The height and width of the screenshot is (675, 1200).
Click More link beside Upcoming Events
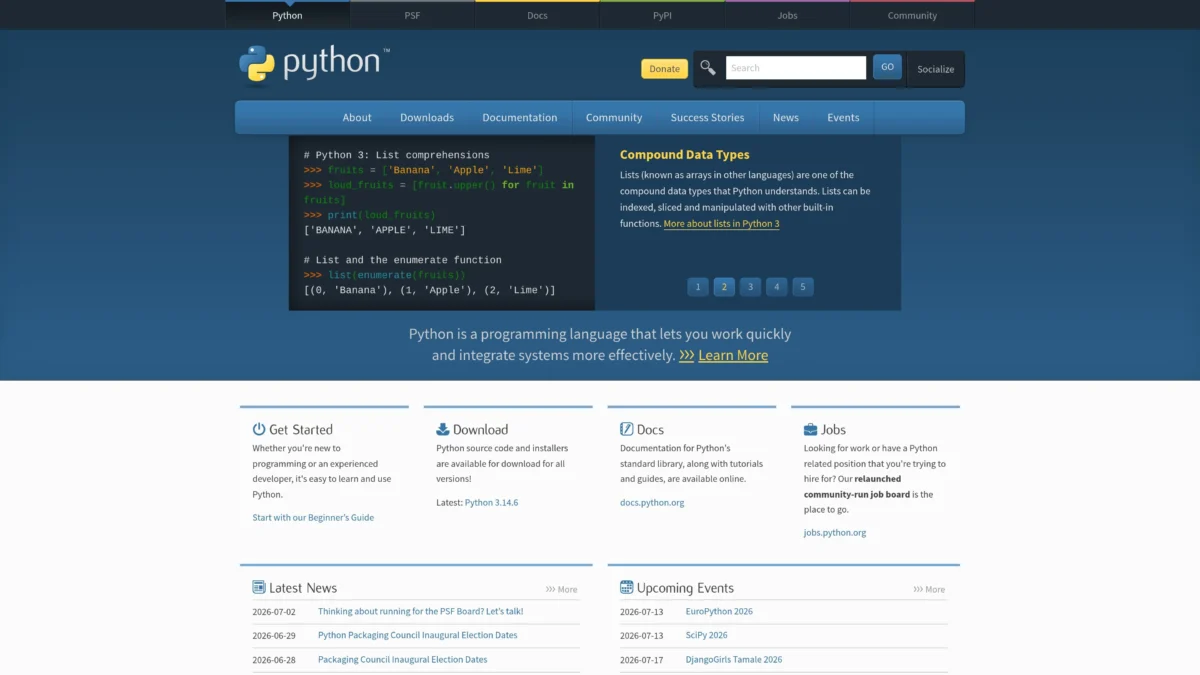click(x=929, y=589)
